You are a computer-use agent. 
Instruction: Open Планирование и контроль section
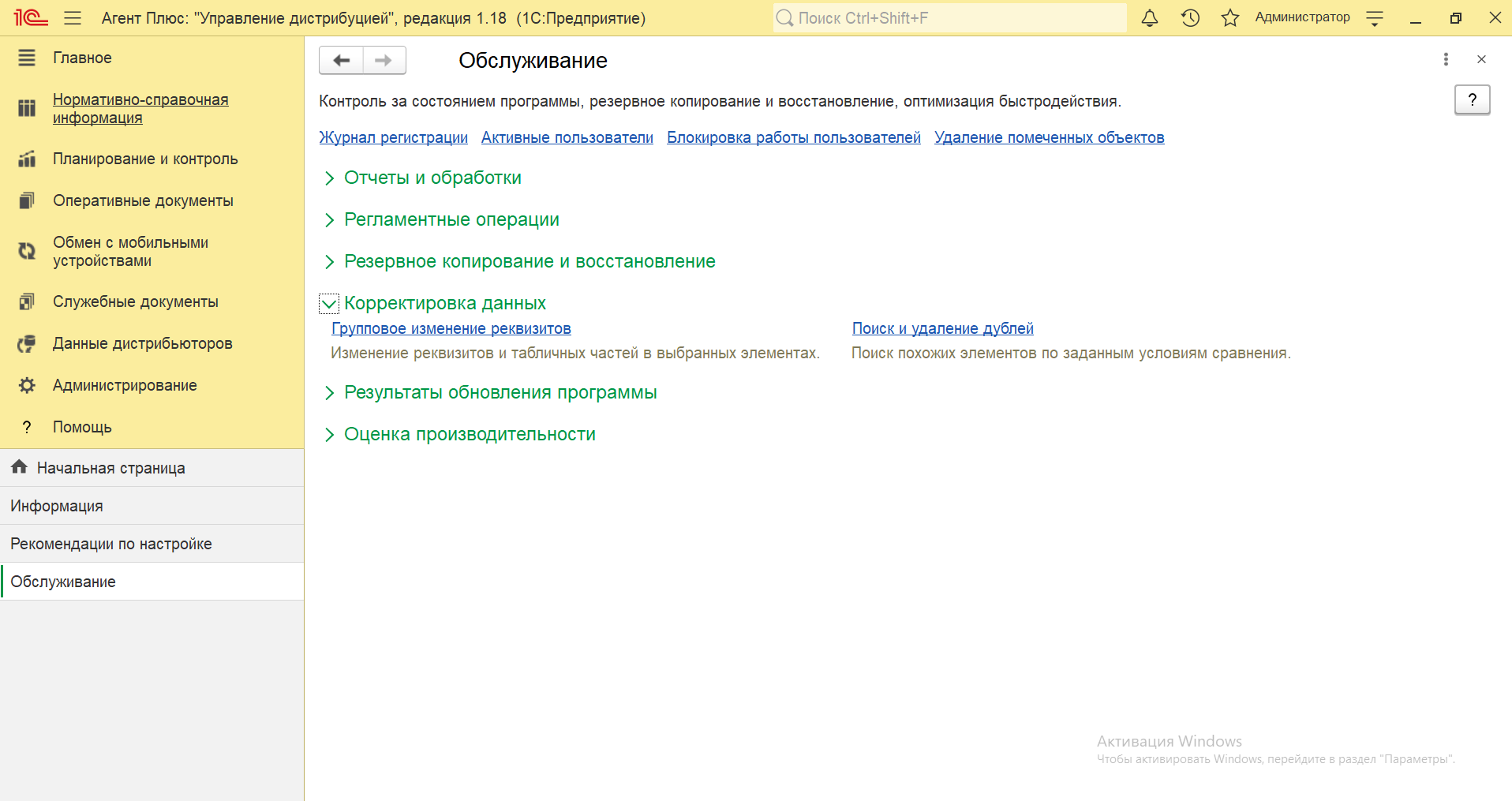[x=145, y=159]
